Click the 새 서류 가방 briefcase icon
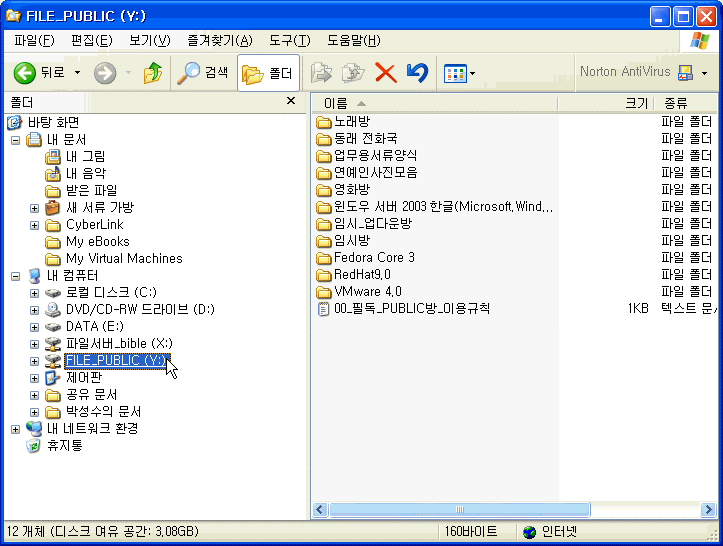Screen dimensions: 723x546 point(53,208)
